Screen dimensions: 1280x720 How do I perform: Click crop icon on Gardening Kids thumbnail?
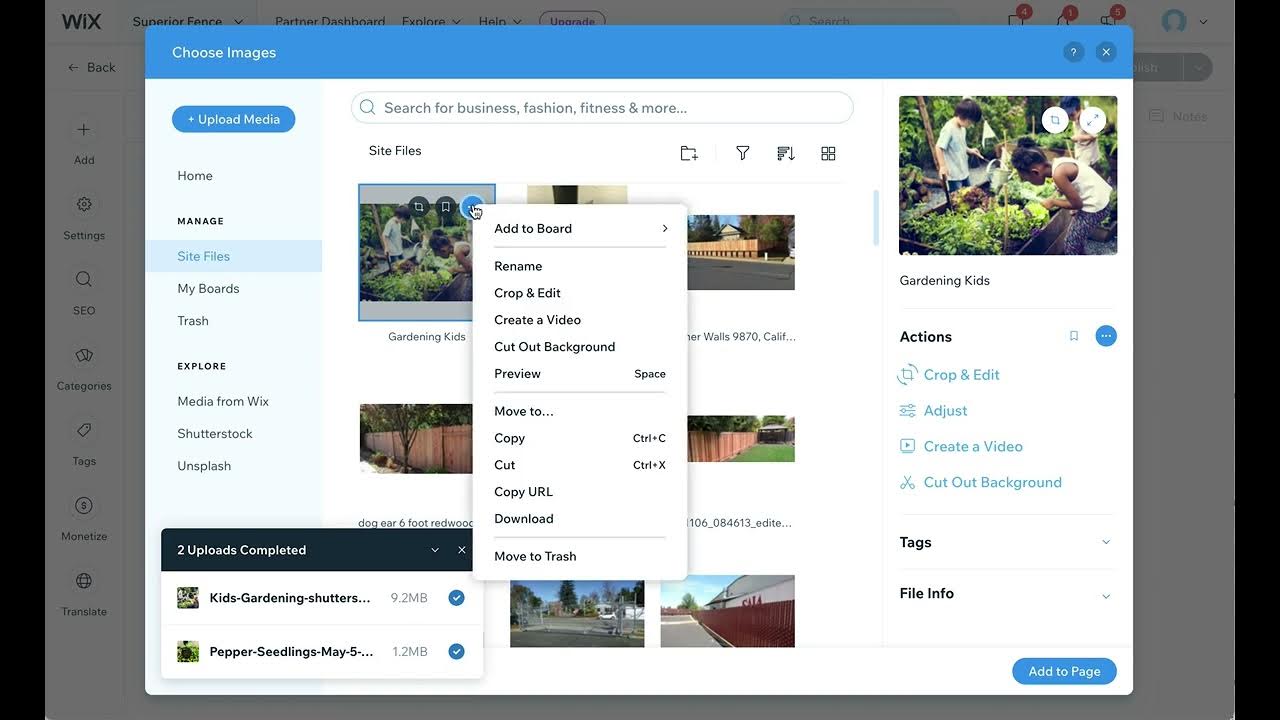(x=418, y=207)
